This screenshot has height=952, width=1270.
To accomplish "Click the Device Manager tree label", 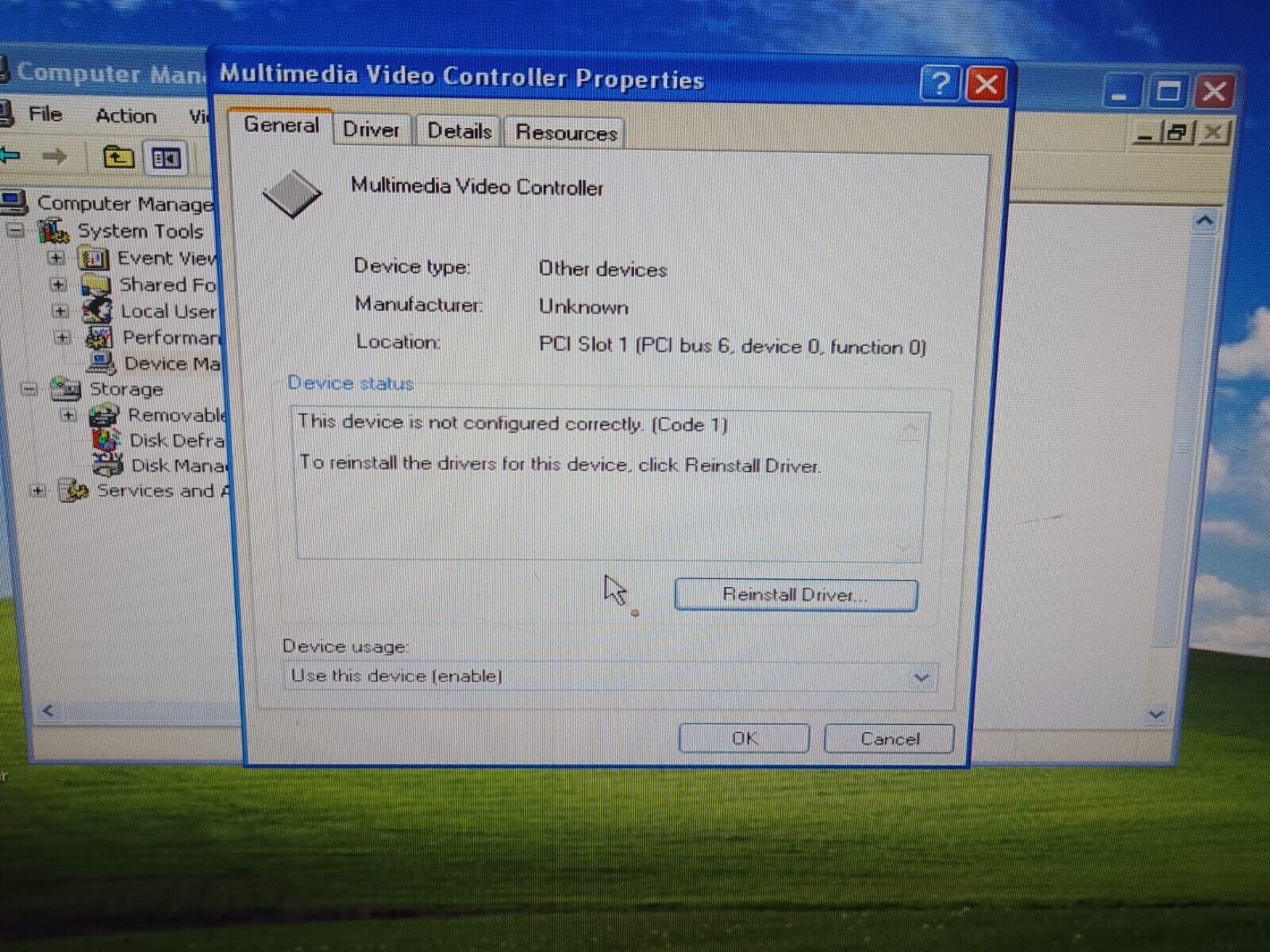I will (x=171, y=363).
